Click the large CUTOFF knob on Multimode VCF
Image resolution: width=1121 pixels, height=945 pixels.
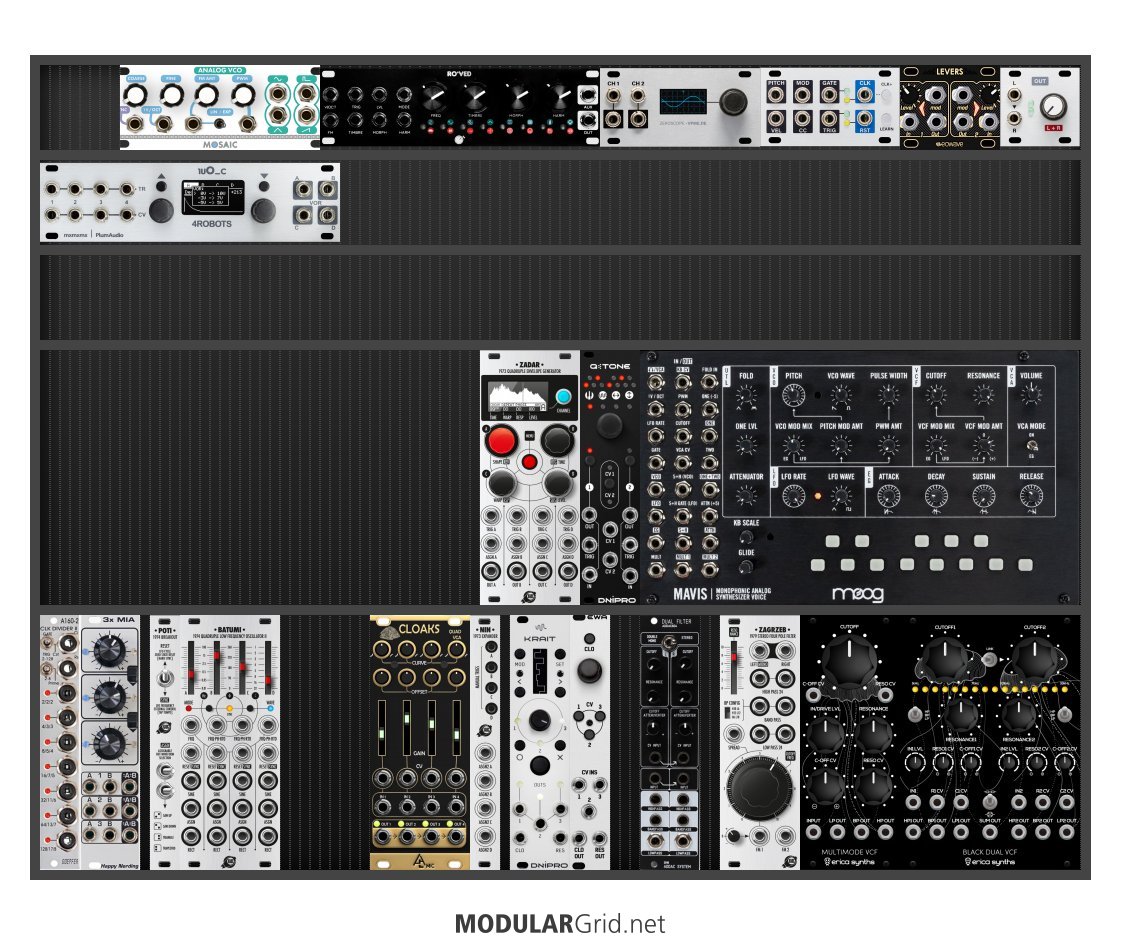849,662
